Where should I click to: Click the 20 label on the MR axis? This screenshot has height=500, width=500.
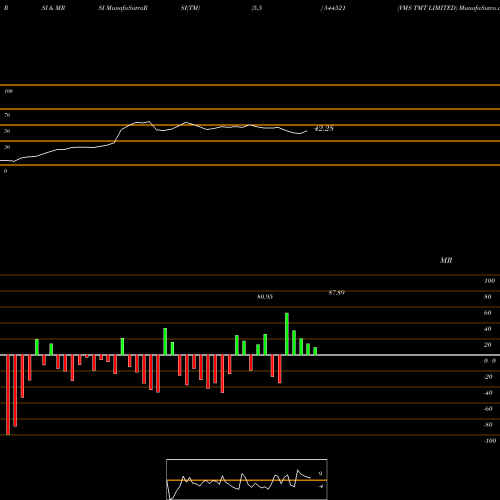pos(488,345)
